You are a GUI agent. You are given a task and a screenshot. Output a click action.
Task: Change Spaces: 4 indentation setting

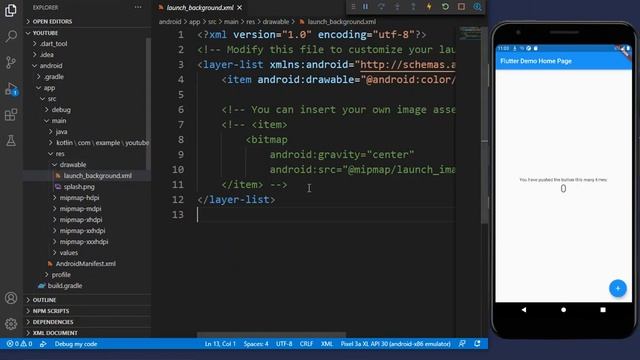256,344
